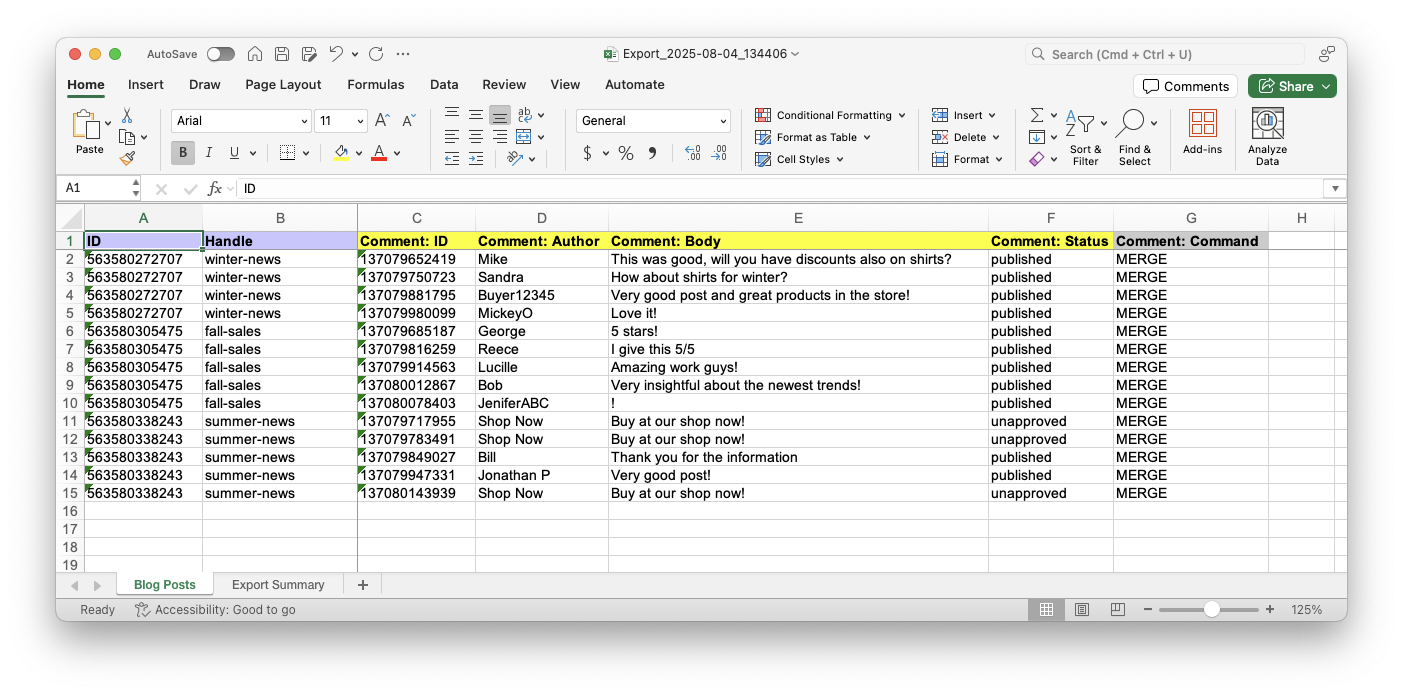Open the Formulas ribbon tab

point(375,85)
